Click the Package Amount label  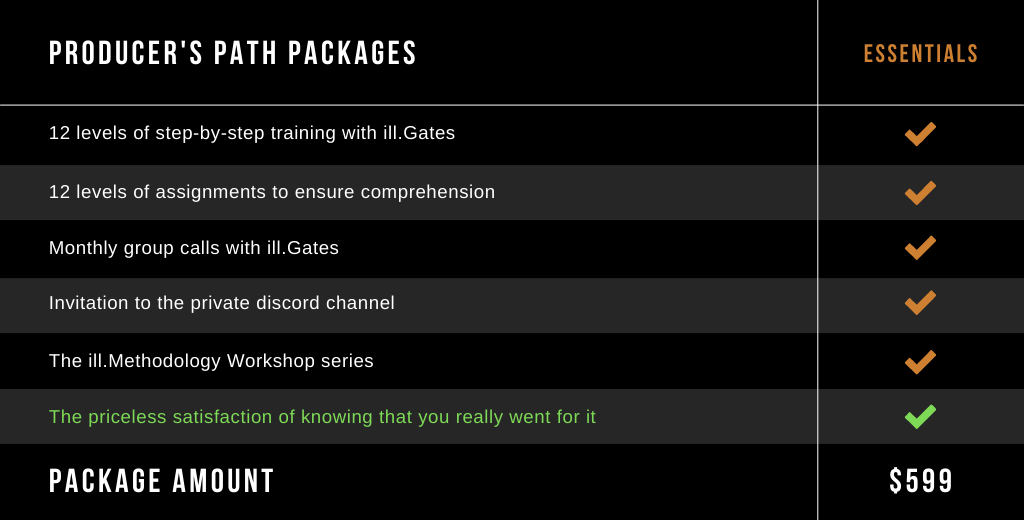coord(161,481)
